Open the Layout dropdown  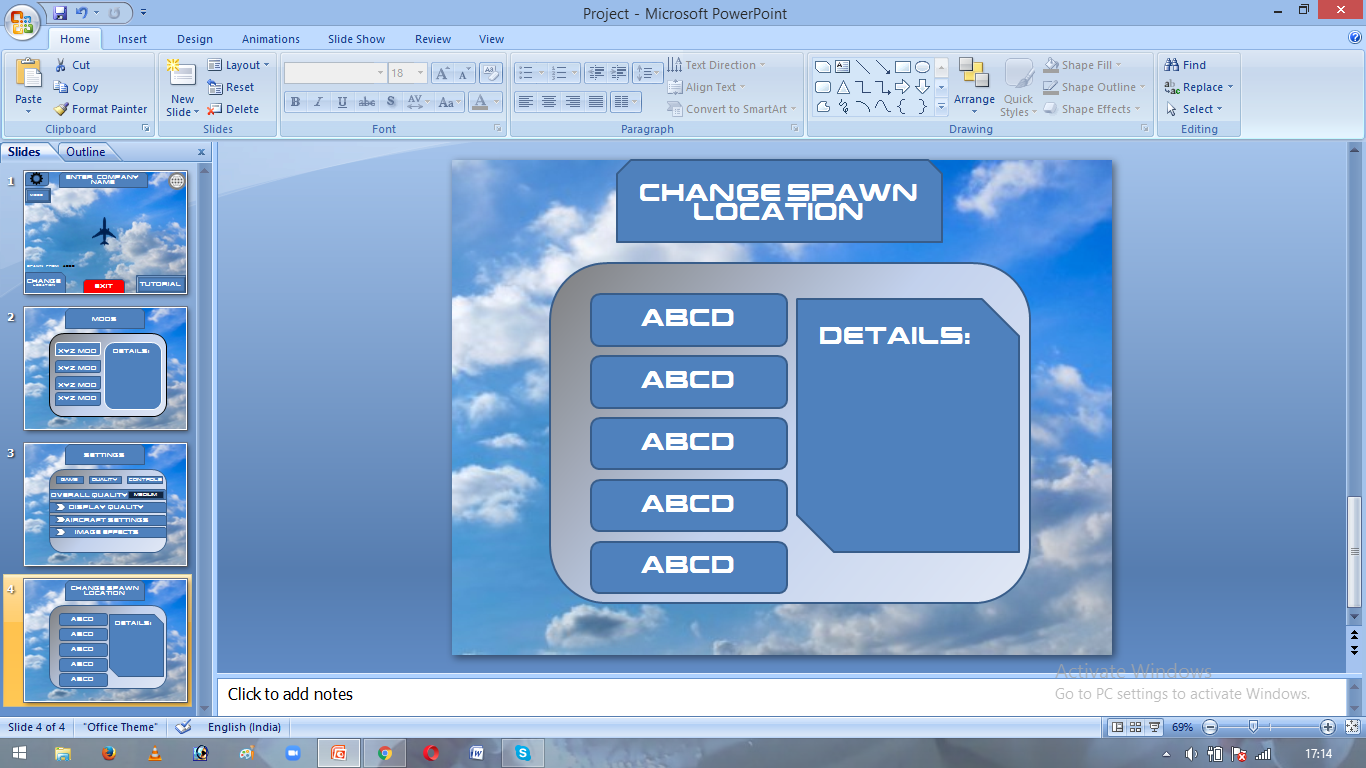[x=239, y=65]
